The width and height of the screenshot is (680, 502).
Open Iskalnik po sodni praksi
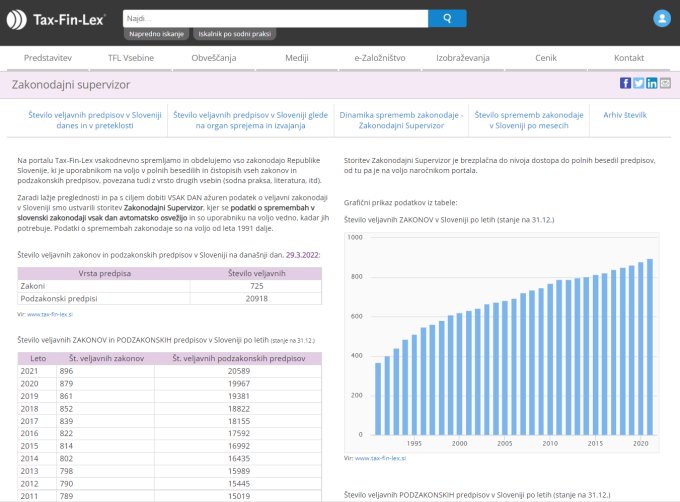tap(235, 34)
